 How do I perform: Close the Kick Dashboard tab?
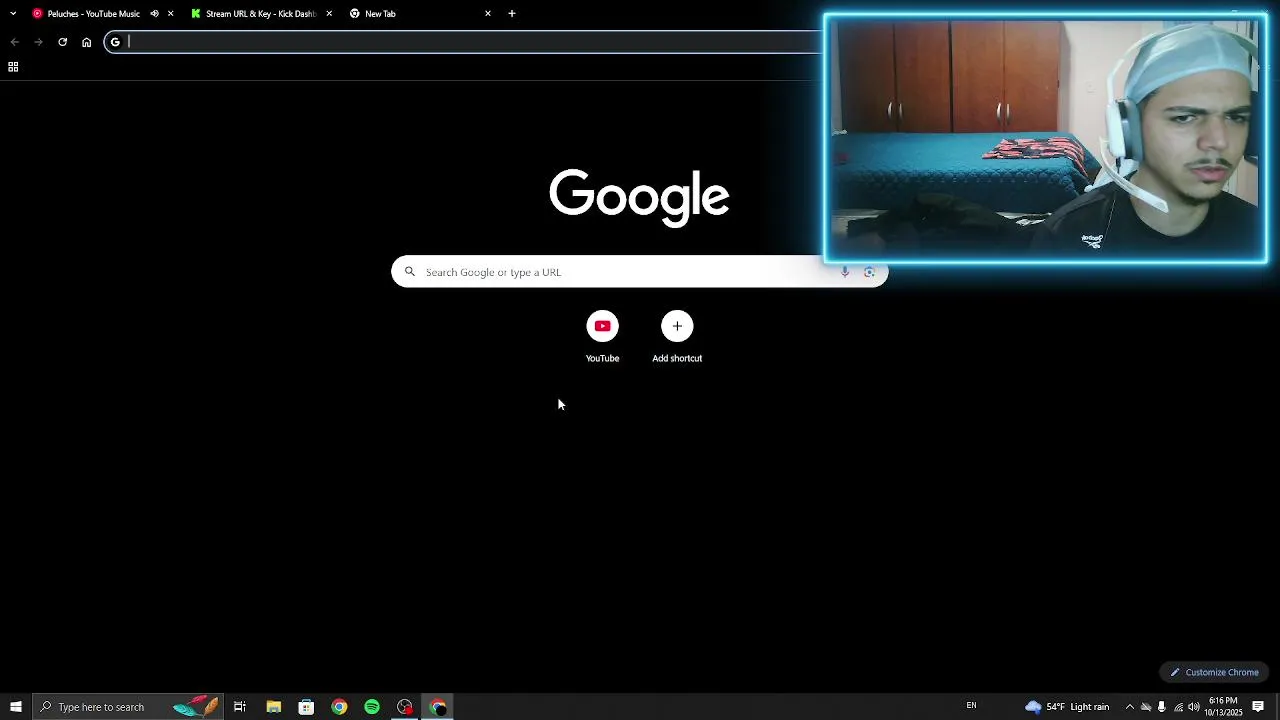(x=329, y=14)
